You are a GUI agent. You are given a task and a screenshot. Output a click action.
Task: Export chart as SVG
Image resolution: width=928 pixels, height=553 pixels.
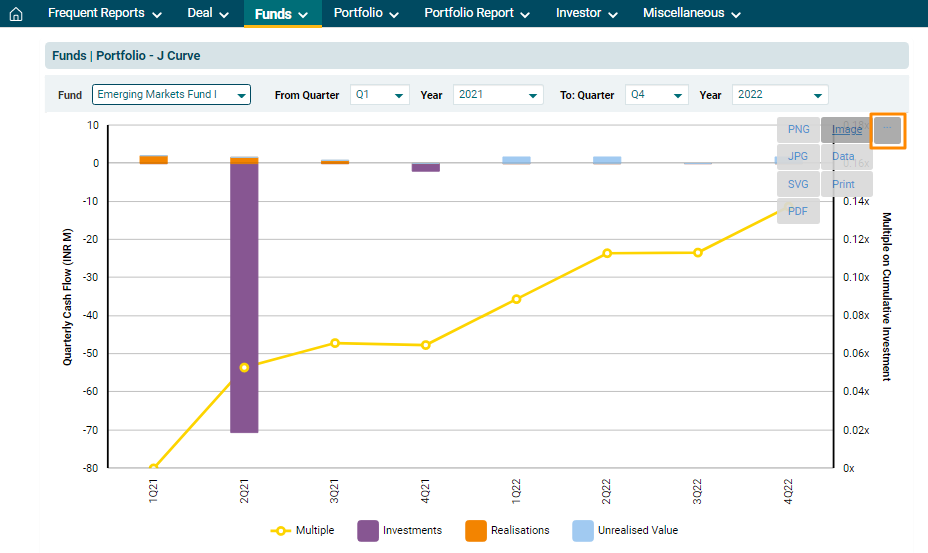[798, 184]
